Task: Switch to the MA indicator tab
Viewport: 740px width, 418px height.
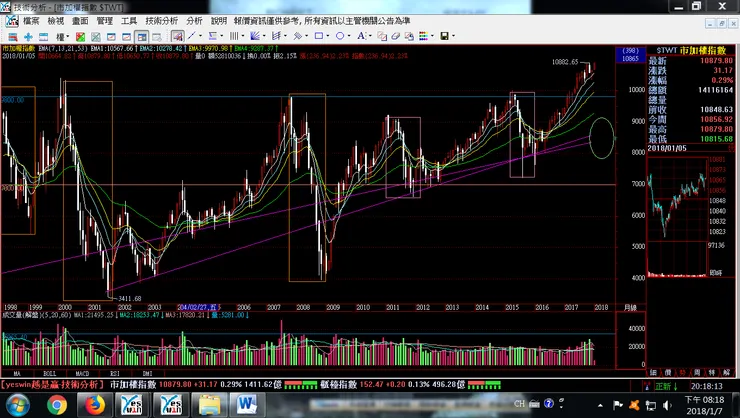Action: click(17, 373)
